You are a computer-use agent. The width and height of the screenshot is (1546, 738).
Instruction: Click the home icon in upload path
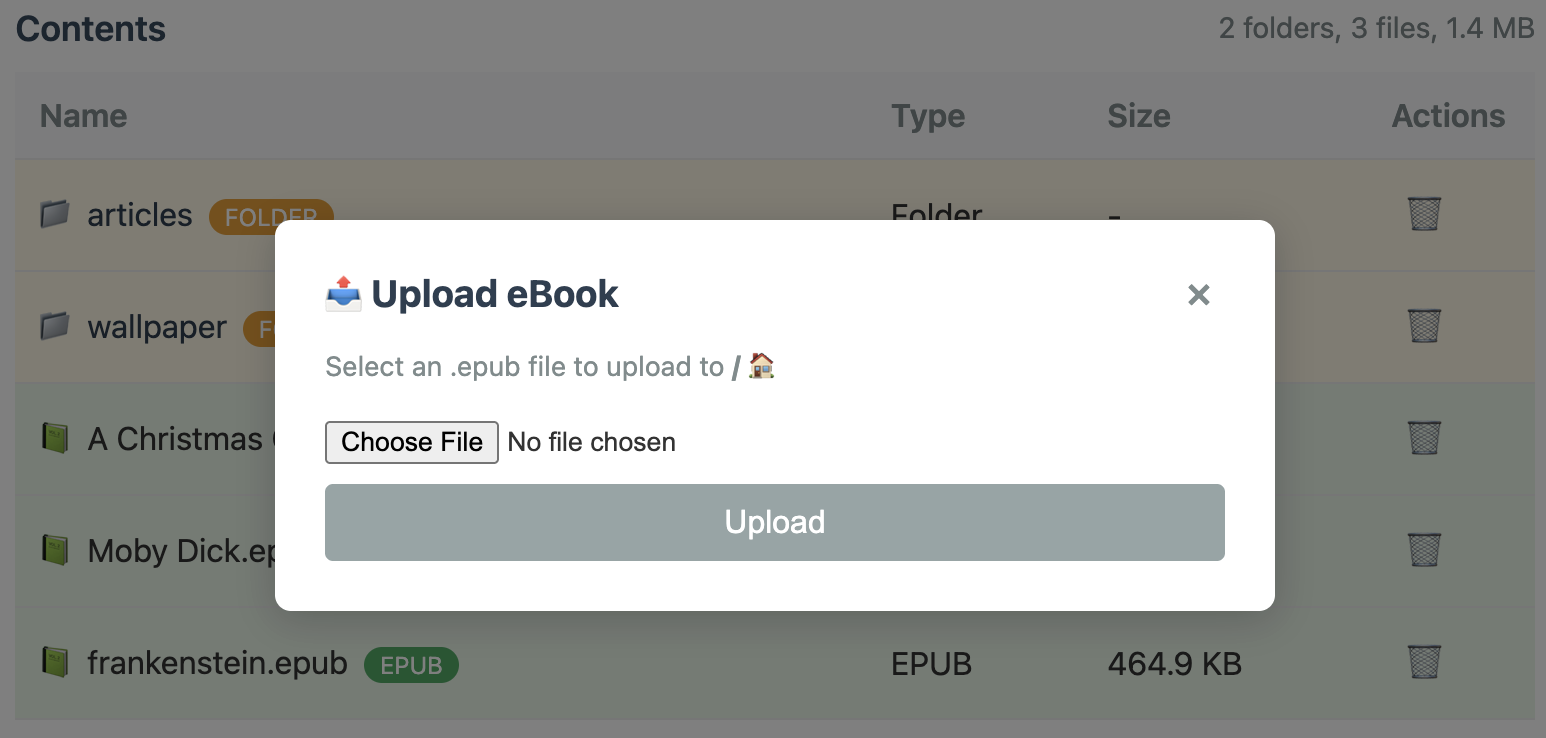pyautogui.click(x=762, y=366)
